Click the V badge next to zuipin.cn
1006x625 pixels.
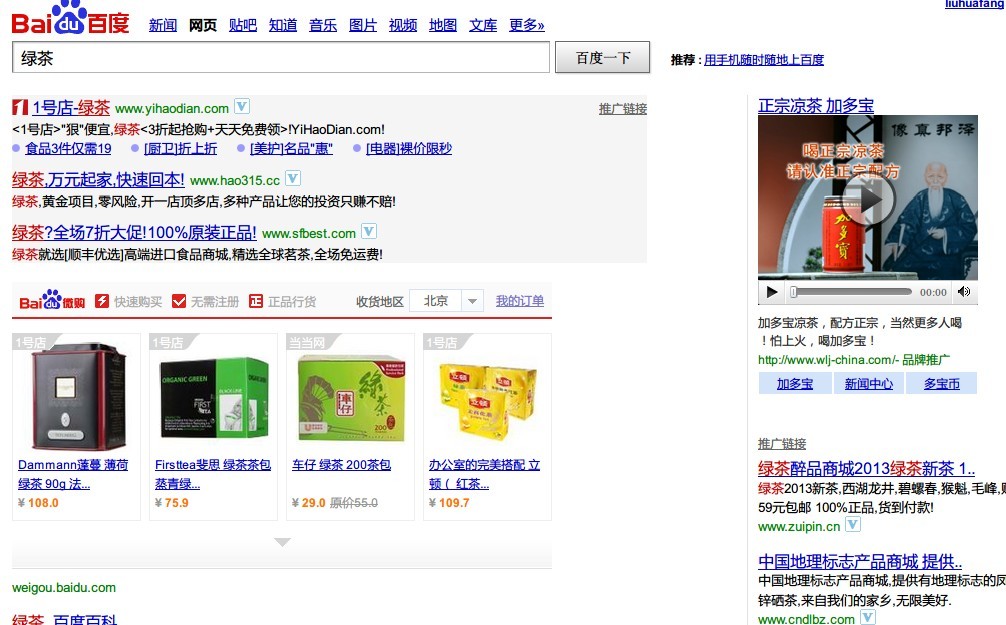coord(852,525)
